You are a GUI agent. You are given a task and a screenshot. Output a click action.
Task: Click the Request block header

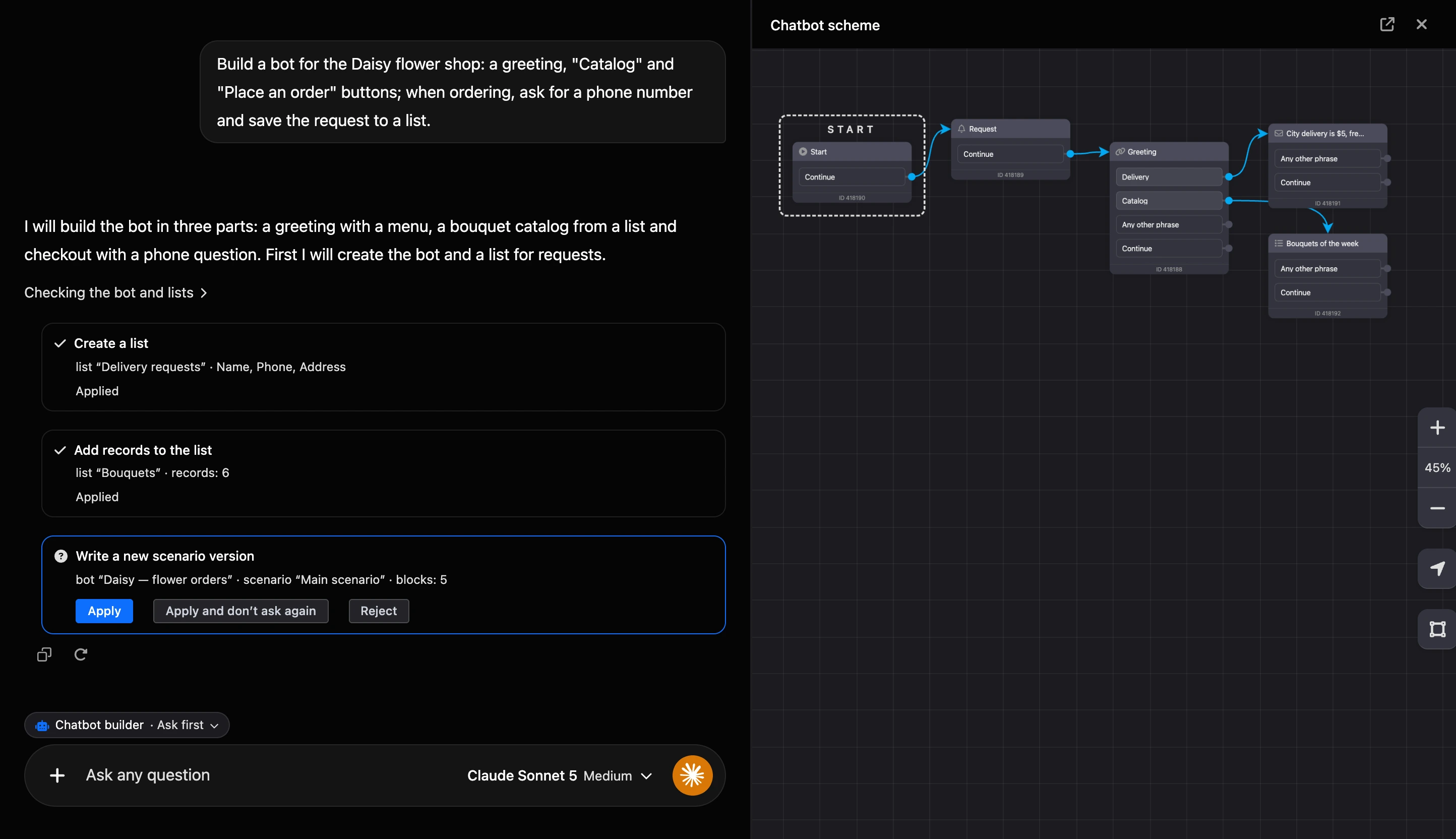pyautogui.click(x=1010, y=129)
